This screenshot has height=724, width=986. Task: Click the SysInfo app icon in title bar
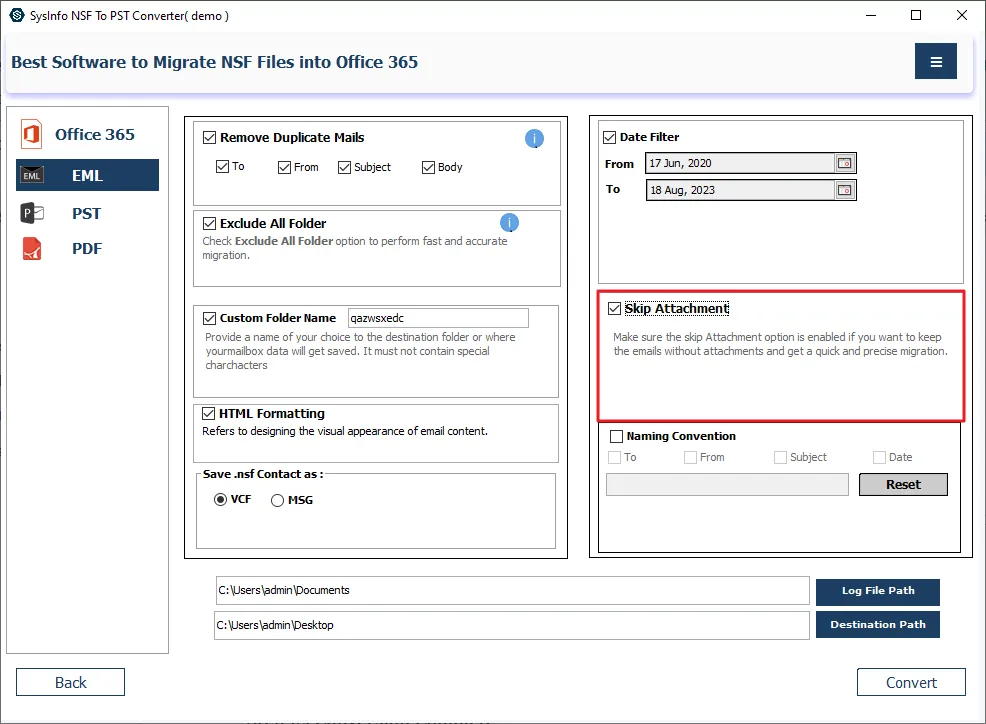(16, 15)
